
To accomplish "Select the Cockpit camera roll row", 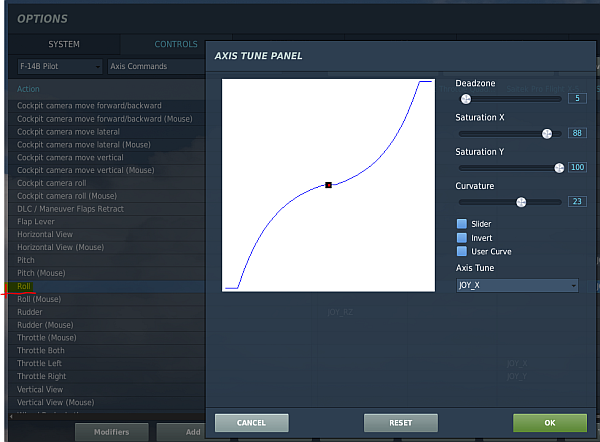I will [x=107, y=183].
